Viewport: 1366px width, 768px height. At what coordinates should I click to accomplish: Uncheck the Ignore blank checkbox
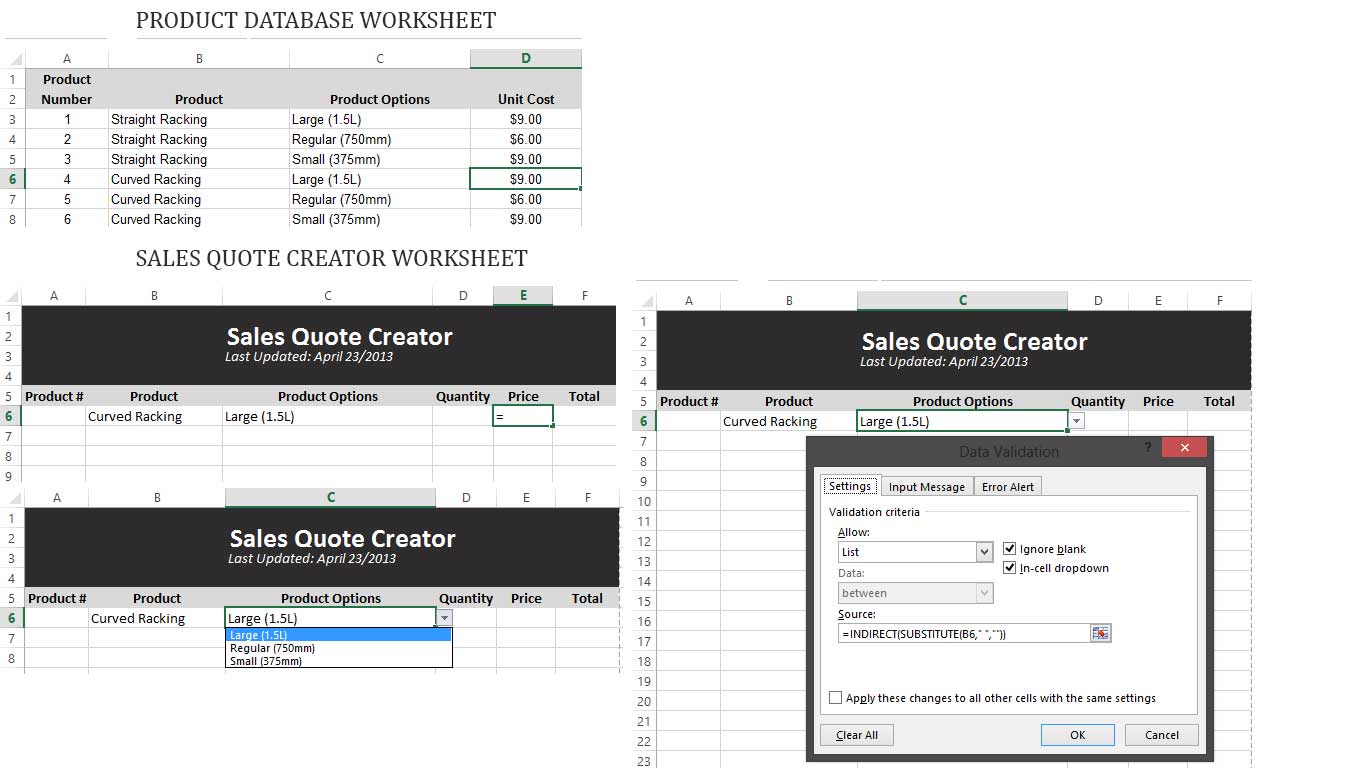pyautogui.click(x=1009, y=549)
